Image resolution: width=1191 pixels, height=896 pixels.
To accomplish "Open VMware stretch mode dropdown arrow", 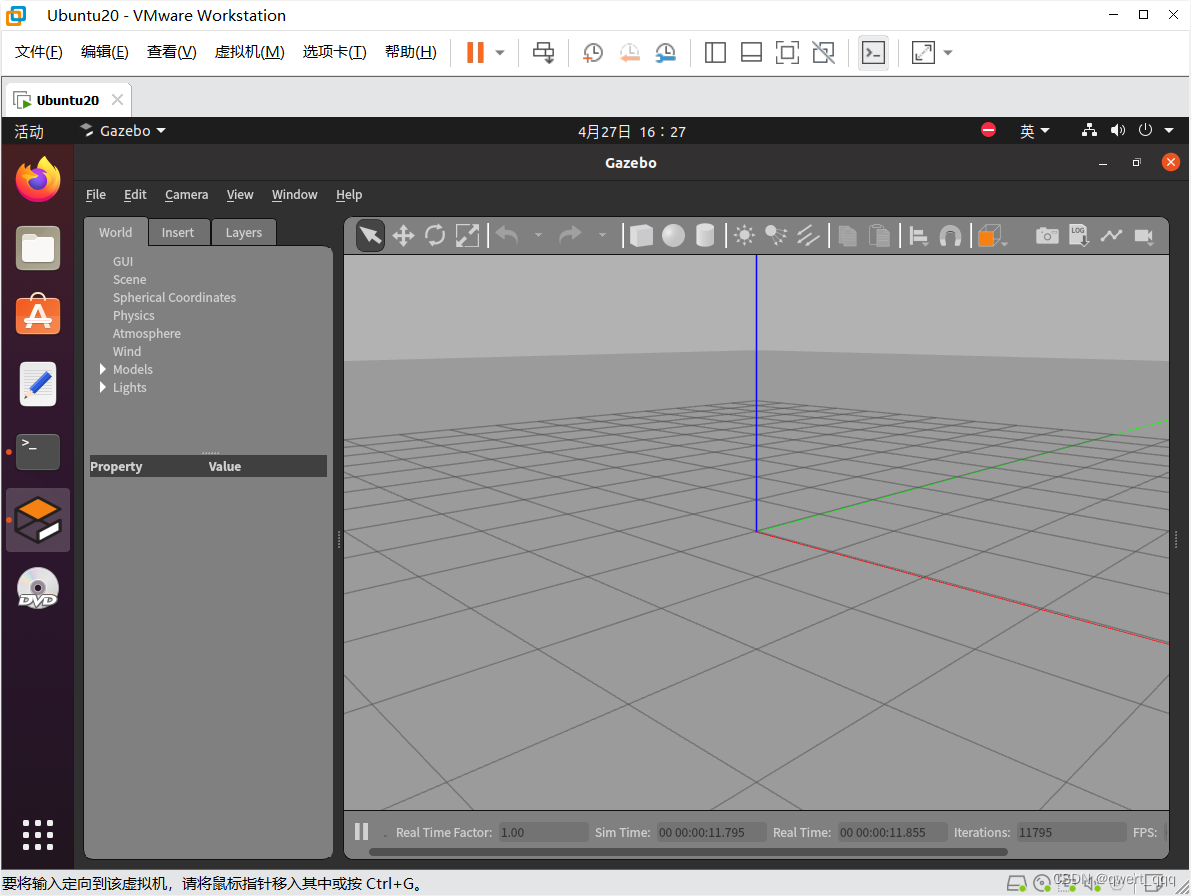I will (947, 52).
